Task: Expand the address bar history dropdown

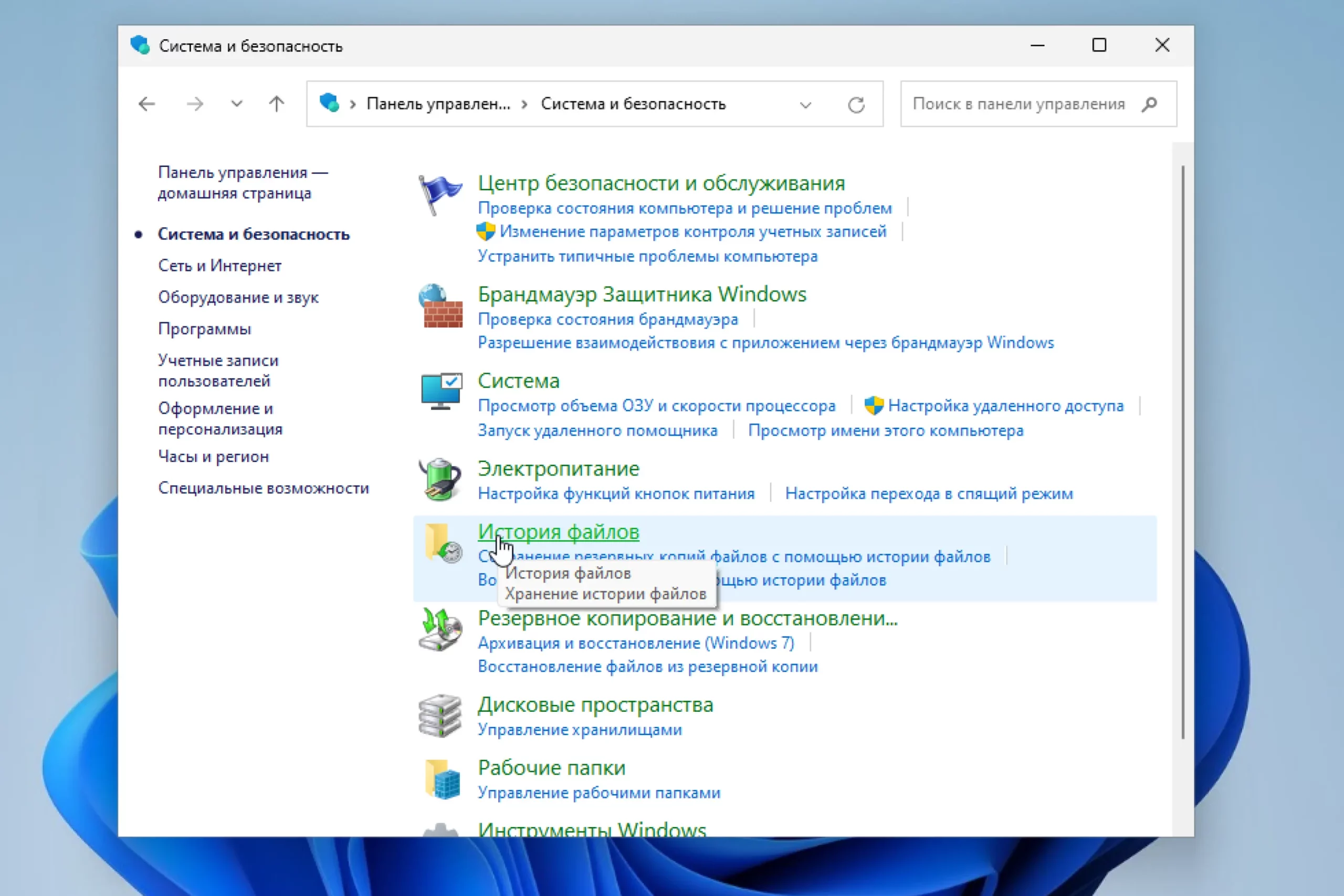Action: pyautogui.click(x=805, y=104)
